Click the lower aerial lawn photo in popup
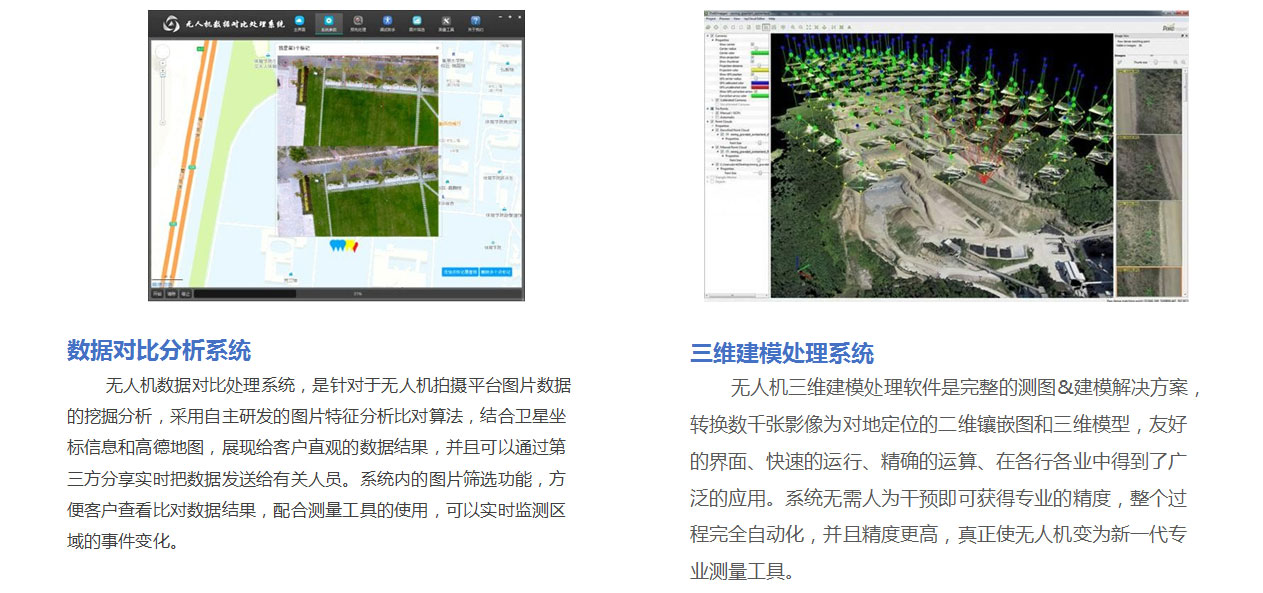This screenshot has width=1263, height=593. tap(357, 191)
